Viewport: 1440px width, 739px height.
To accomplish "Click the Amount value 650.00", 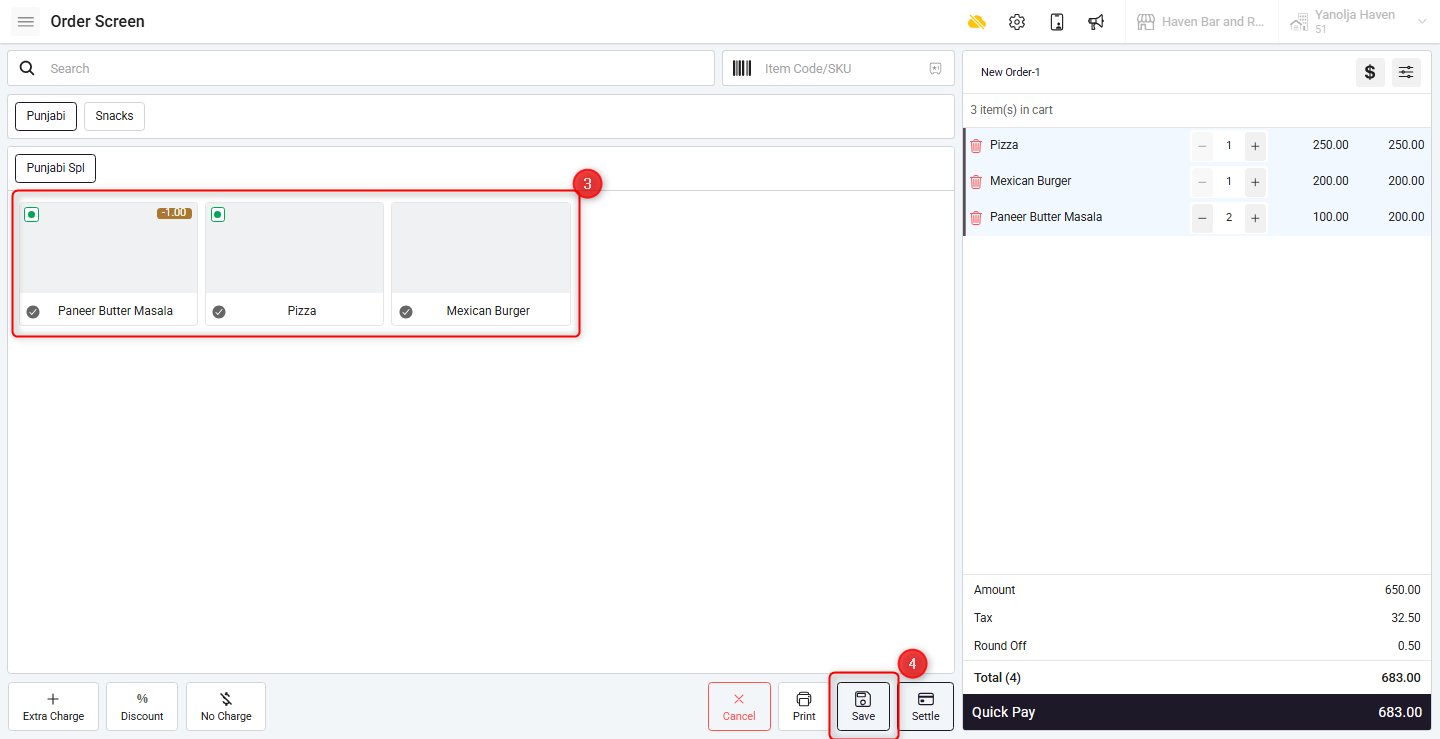I will (1401, 590).
